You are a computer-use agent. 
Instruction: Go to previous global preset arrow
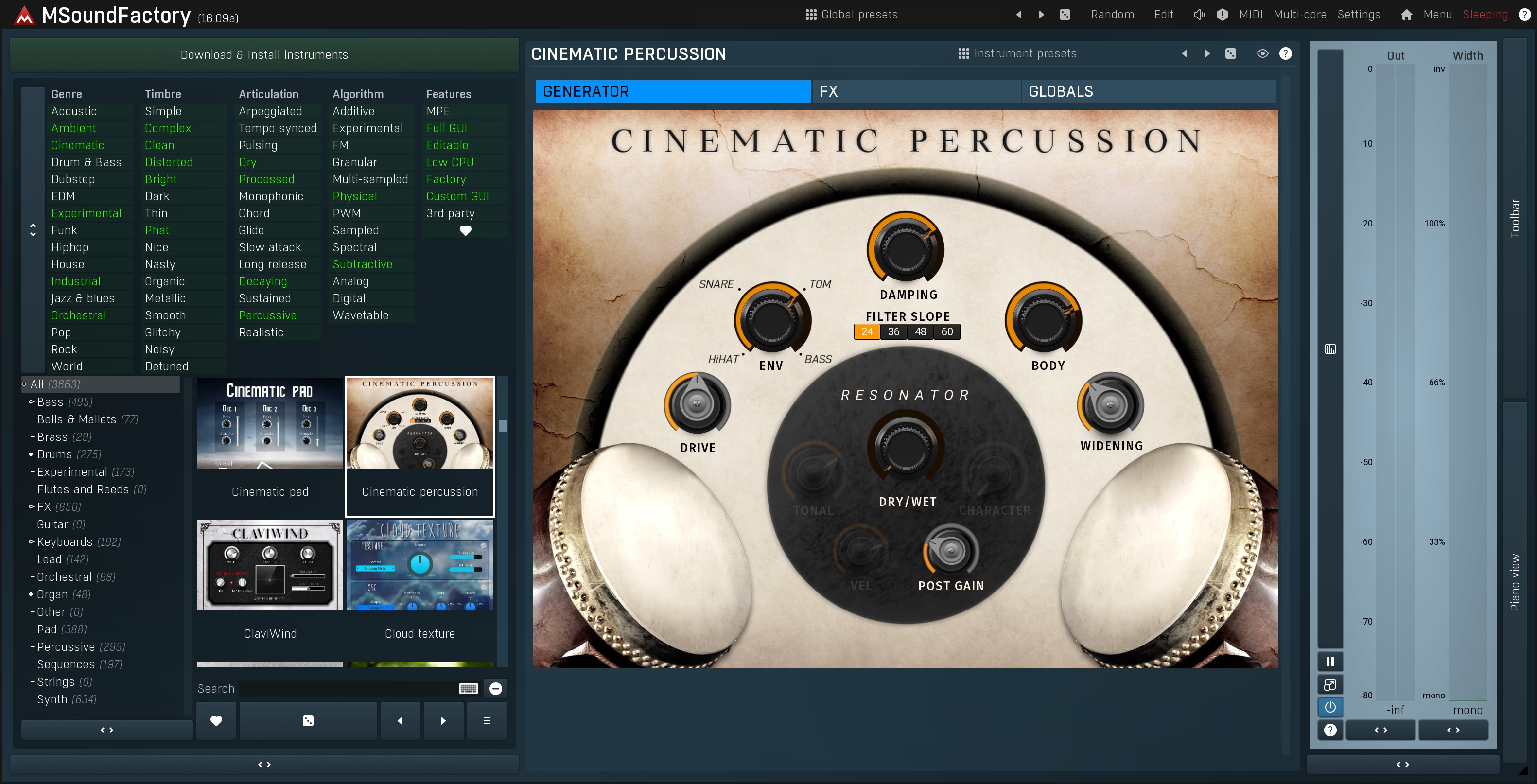pyautogui.click(x=1018, y=14)
